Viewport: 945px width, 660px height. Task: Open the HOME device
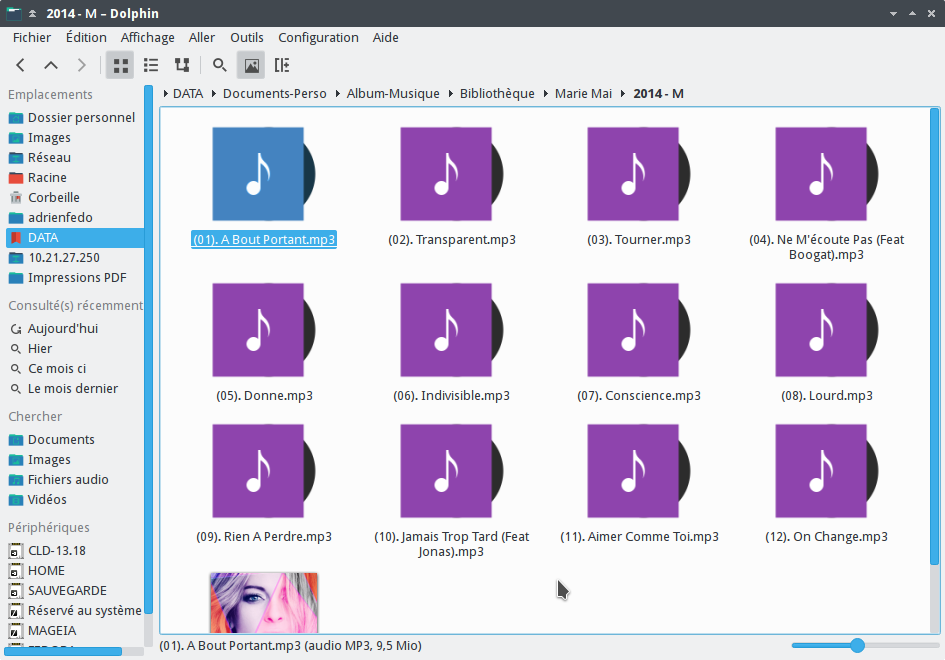[75, 570]
